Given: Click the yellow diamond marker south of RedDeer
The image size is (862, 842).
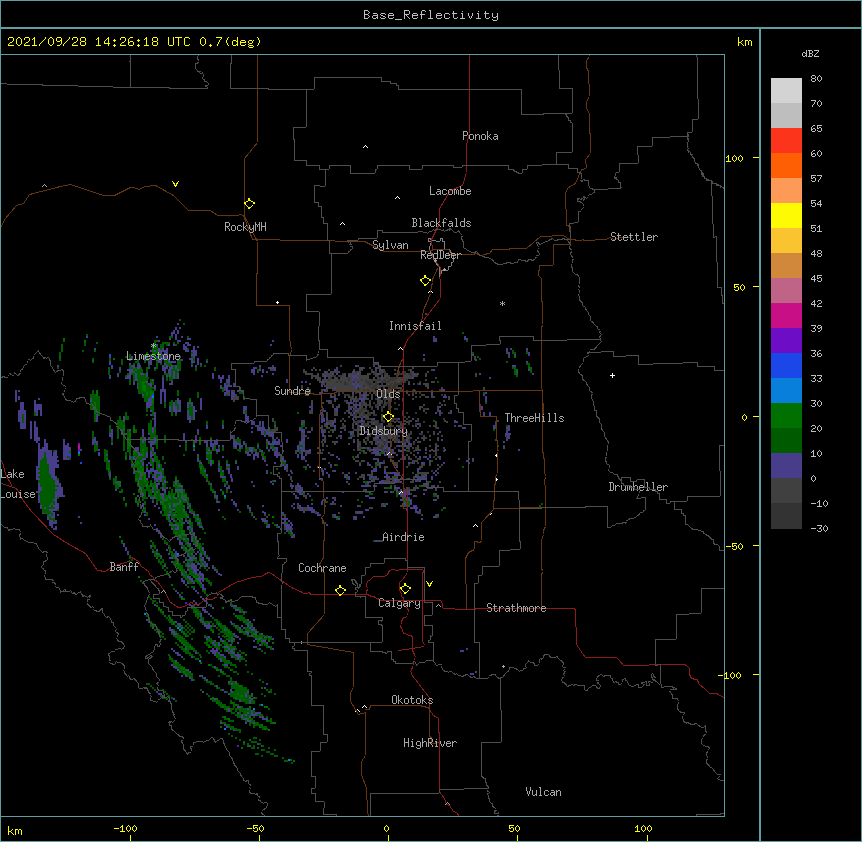Looking at the screenshot, I should coord(426,281).
